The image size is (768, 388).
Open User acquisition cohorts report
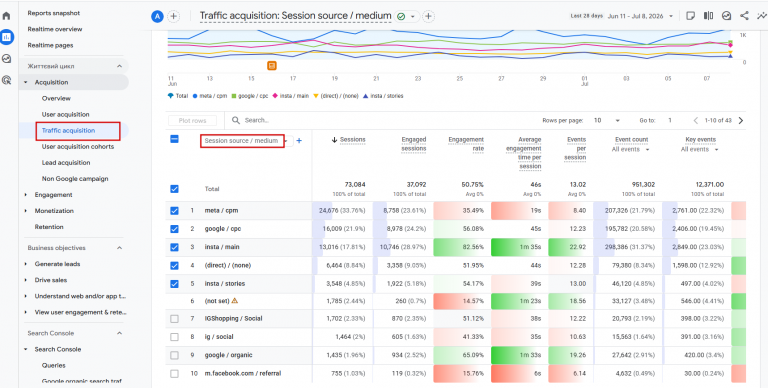click(77, 146)
